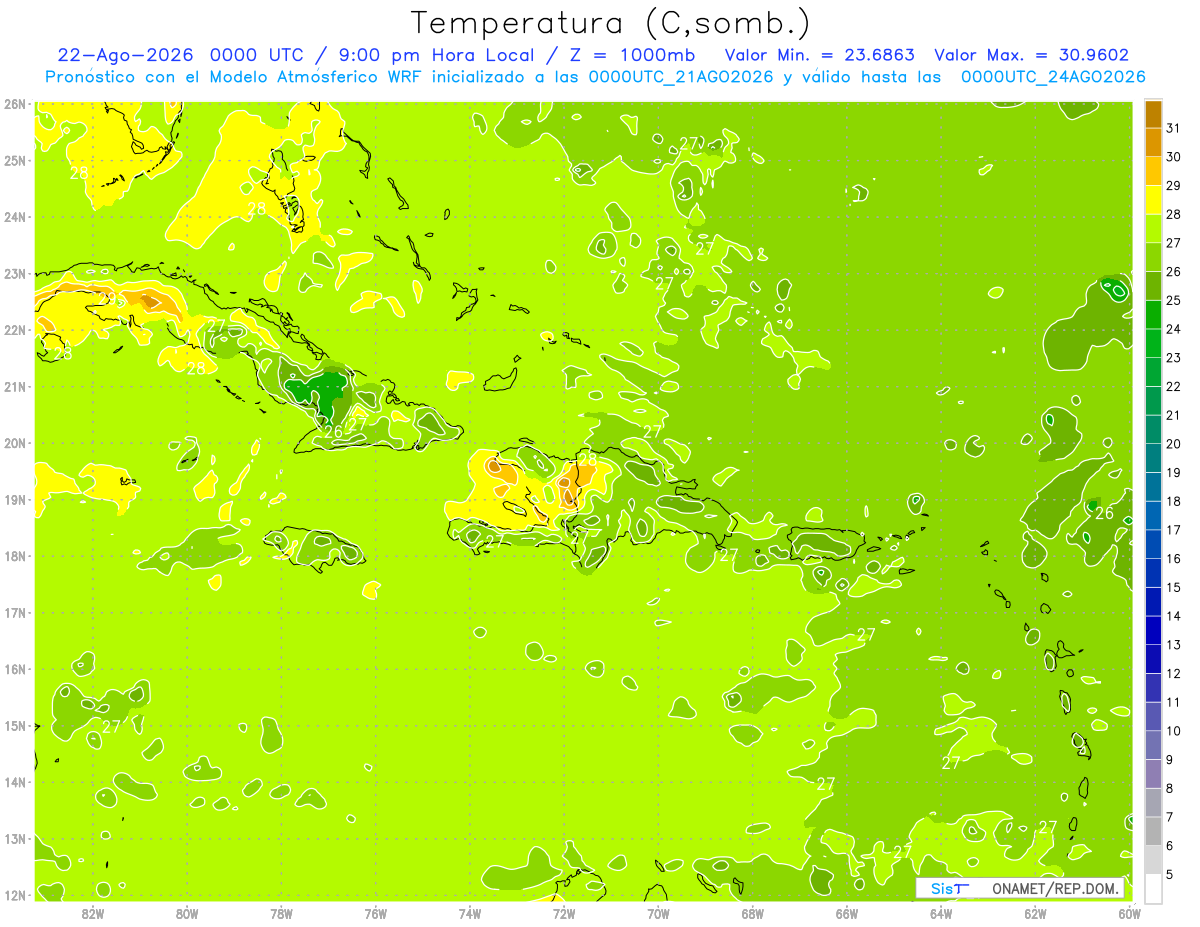Click the 23N latitude axis label
This screenshot has width=1200, height=927.
click(x=15, y=273)
